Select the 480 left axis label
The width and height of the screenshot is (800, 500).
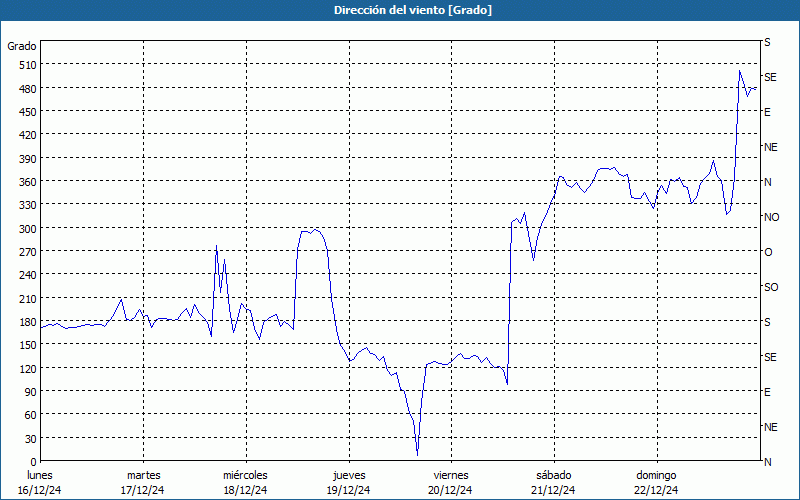[x=28, y=89]
